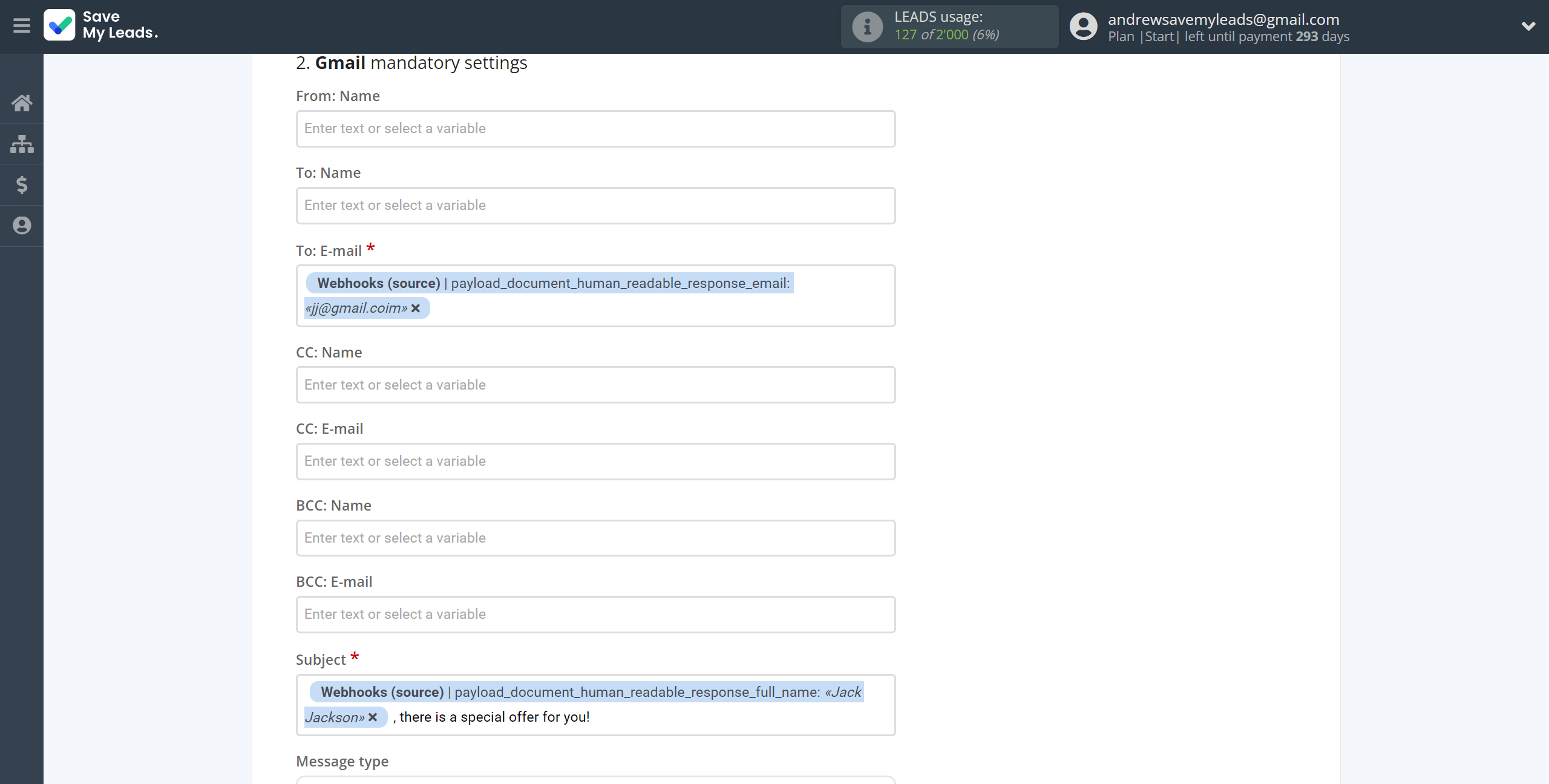Click the andrewsavemyleads@gmail.com account text
The image size is (1549, 784).
tap(1223, 19)
